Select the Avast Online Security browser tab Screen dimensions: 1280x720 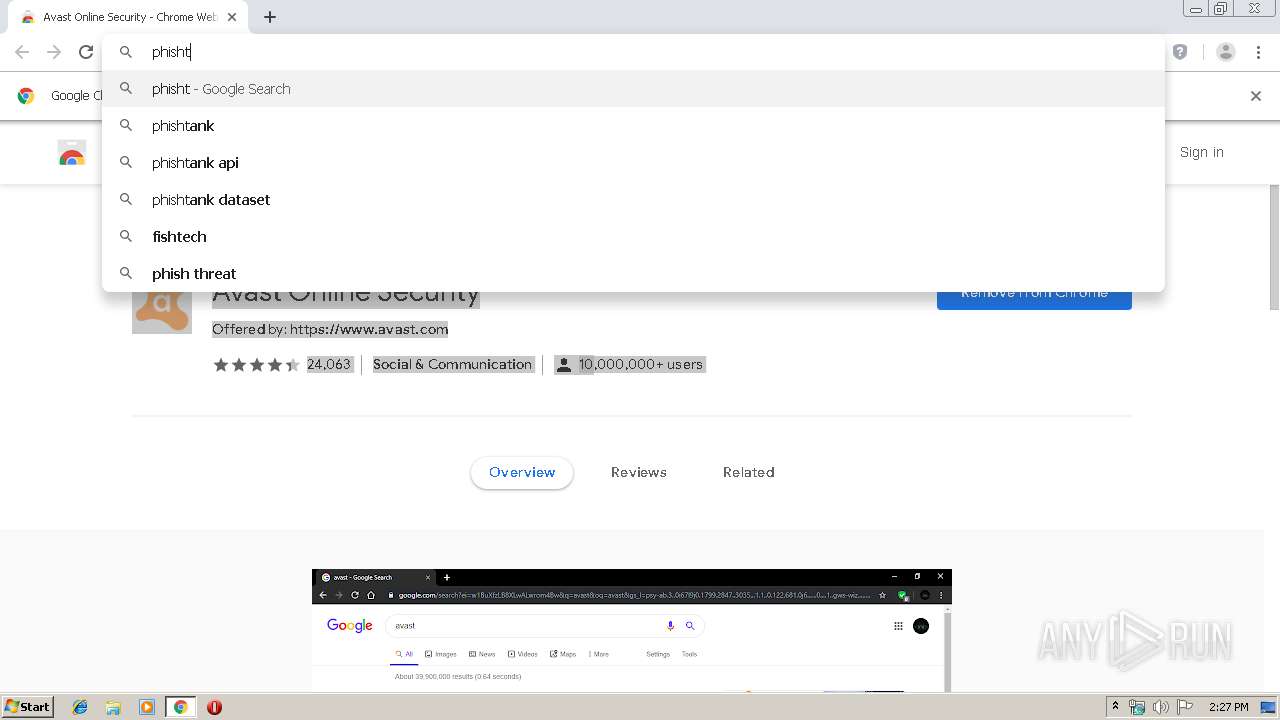pos(128,17)
